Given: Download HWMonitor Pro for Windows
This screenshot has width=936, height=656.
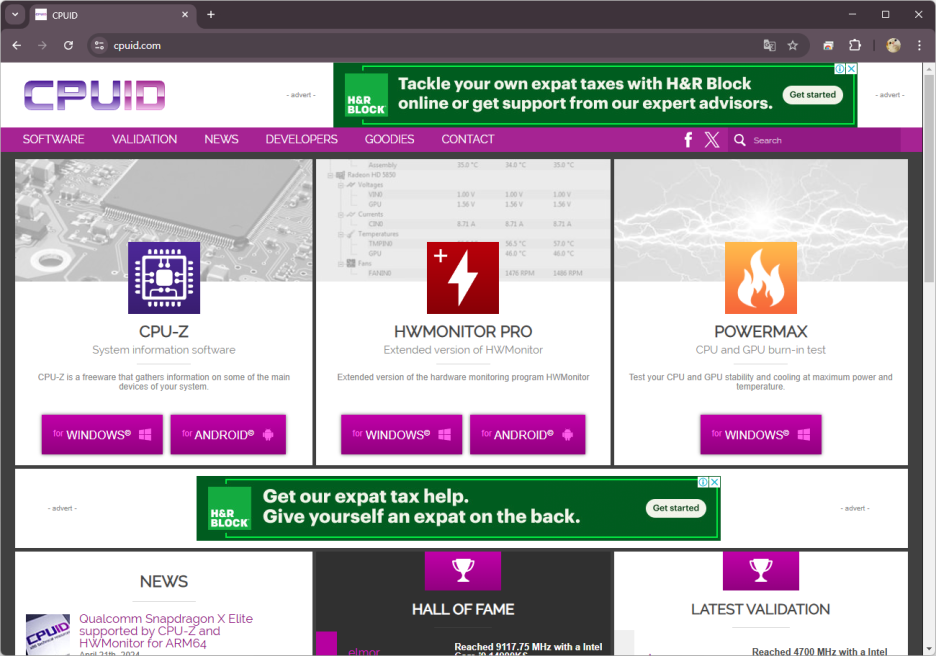Looking at the screenshot, I should 401,435.
